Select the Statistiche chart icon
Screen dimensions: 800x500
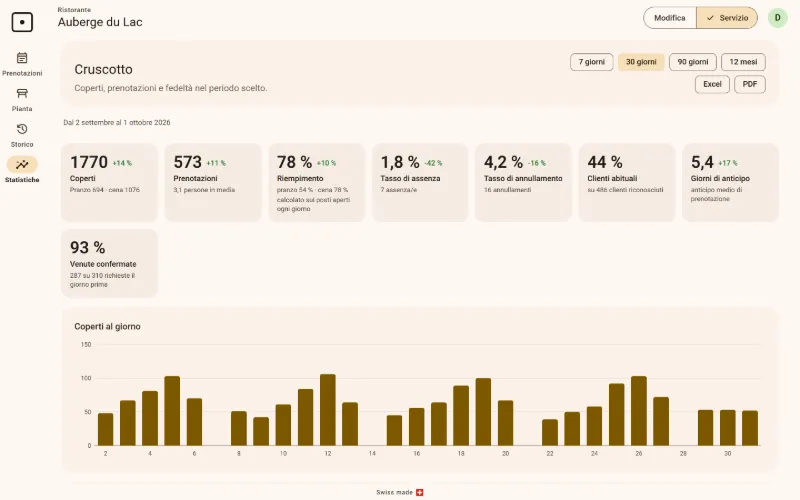point(22,164)
